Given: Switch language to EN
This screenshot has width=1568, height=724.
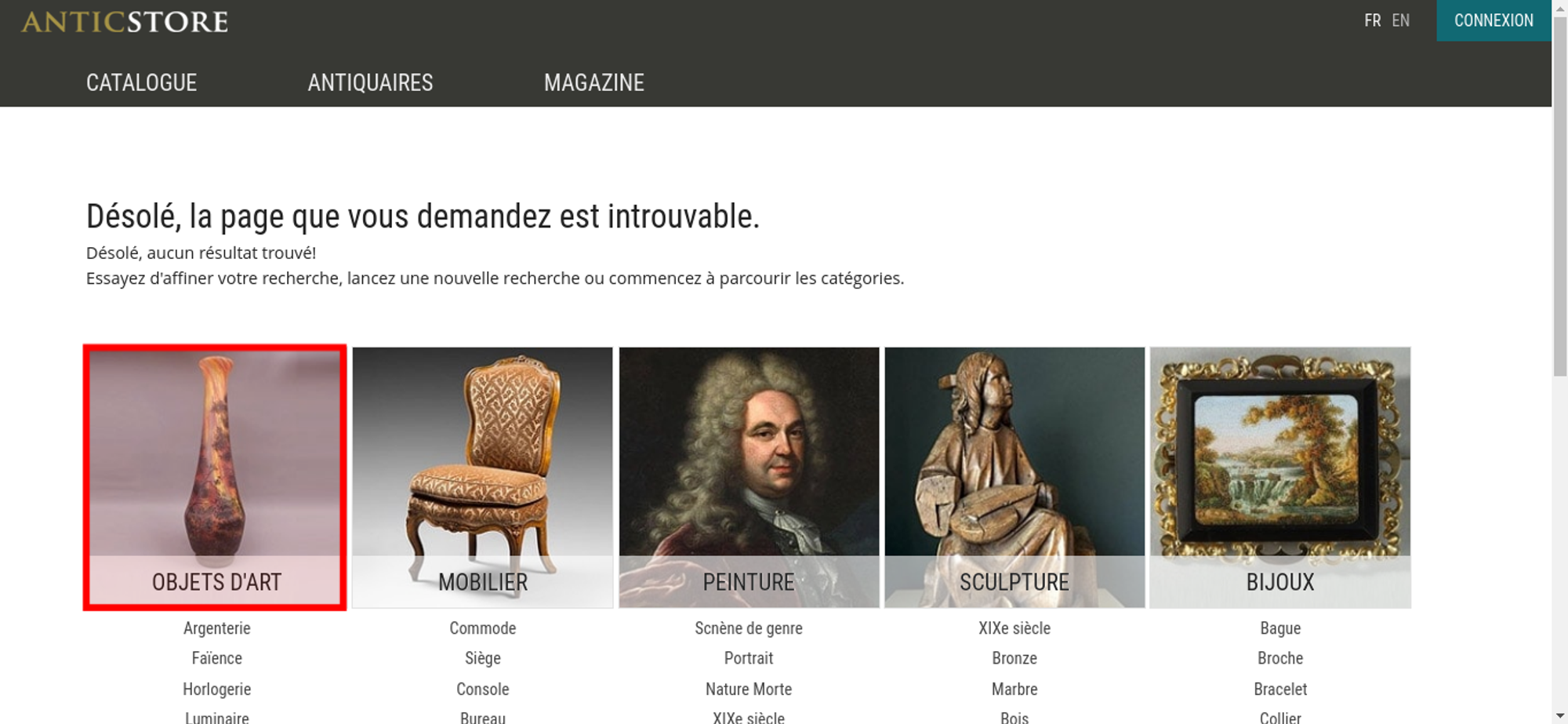Looking at the screenshot, I should click(x=1401, y=20).
